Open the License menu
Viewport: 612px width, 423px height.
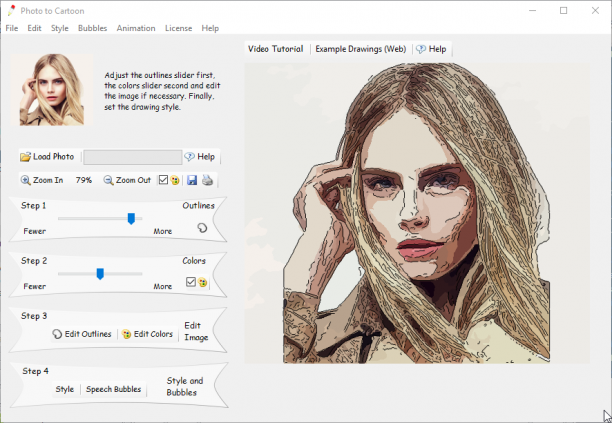[178, 28]
